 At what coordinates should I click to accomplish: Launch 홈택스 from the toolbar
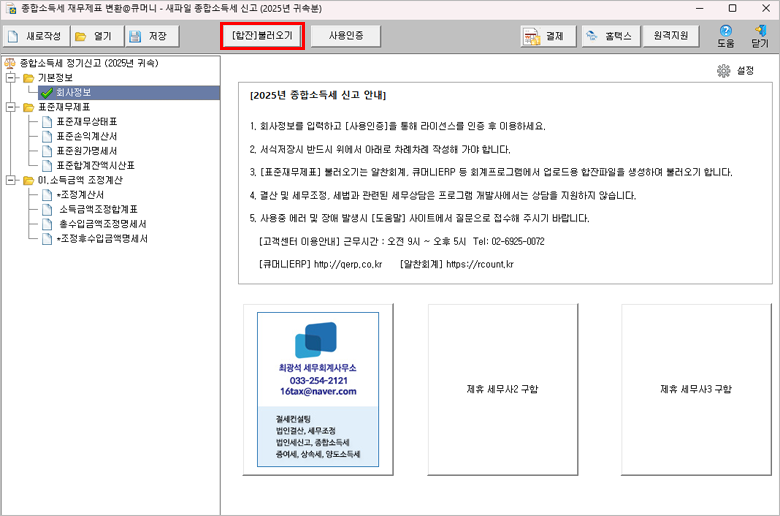coord(610,36)
